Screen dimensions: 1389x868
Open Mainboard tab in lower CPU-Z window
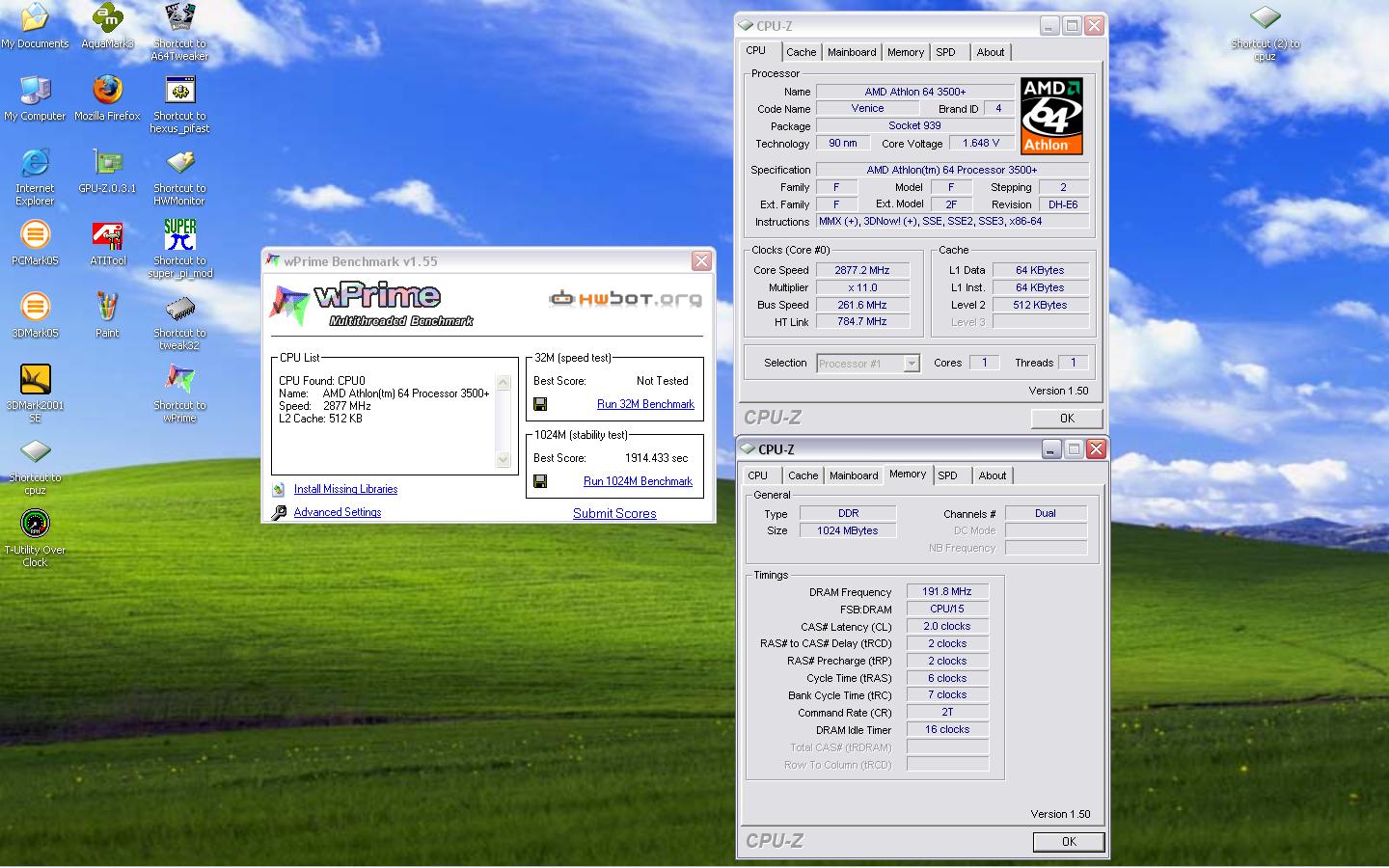point(854,475)
